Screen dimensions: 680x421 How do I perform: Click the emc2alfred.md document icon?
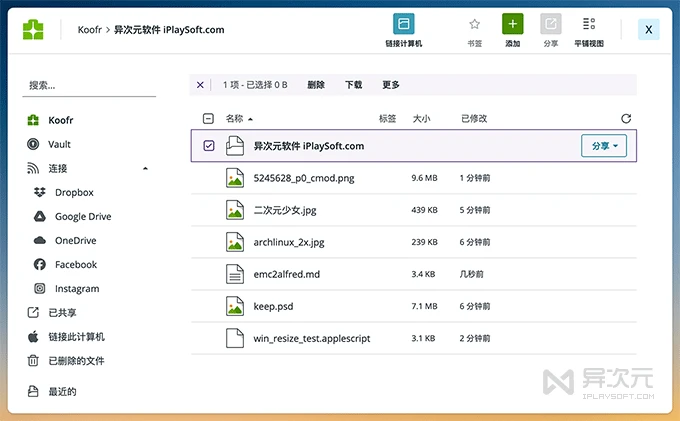pos(235,274)
